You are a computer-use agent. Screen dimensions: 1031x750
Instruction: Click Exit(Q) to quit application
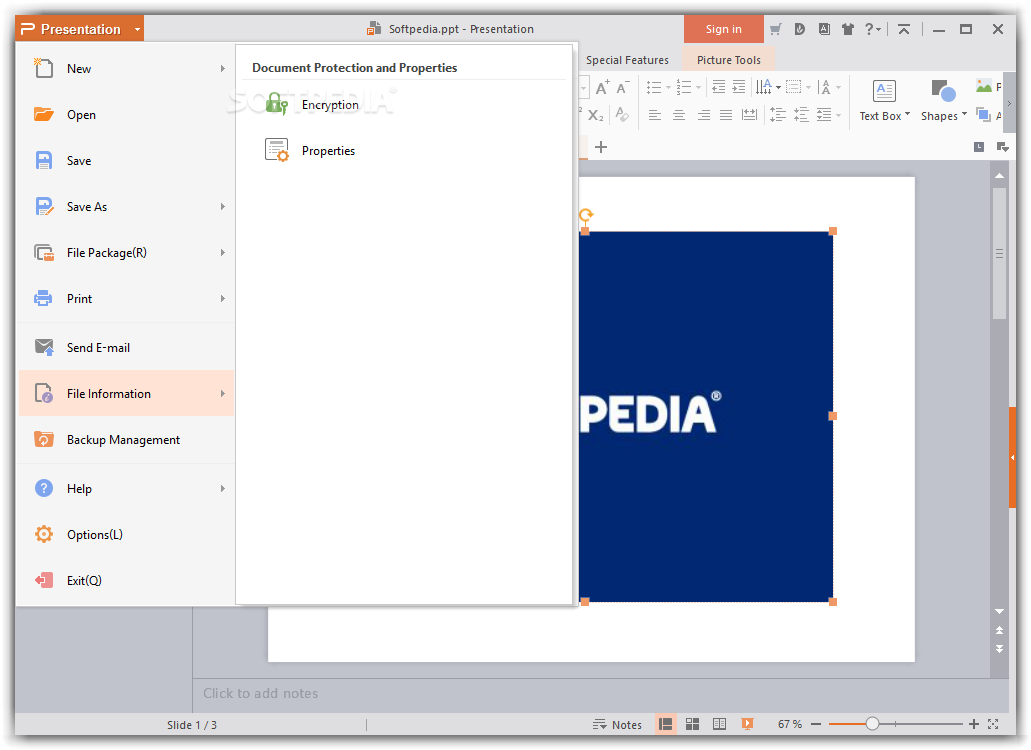126,580
